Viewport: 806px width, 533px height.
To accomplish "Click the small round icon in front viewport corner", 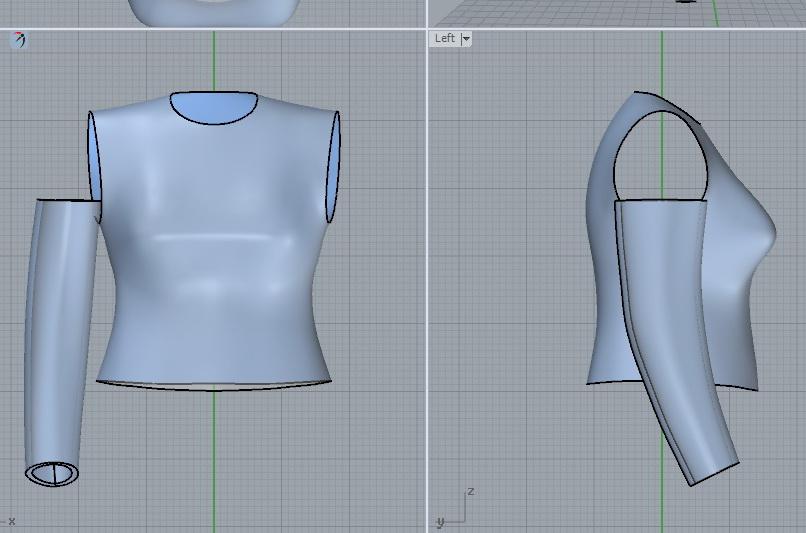I will tap(19, 40).
